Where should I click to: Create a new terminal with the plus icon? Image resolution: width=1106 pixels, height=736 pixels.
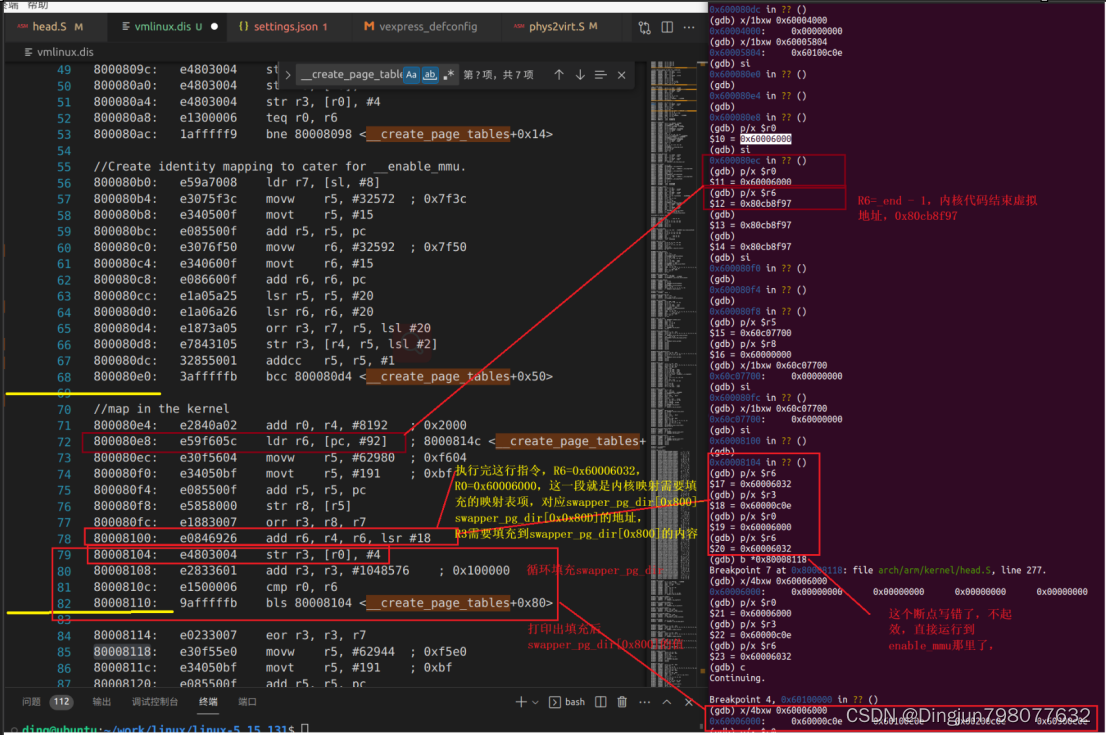pyautogui.click(x=521, y=701)
